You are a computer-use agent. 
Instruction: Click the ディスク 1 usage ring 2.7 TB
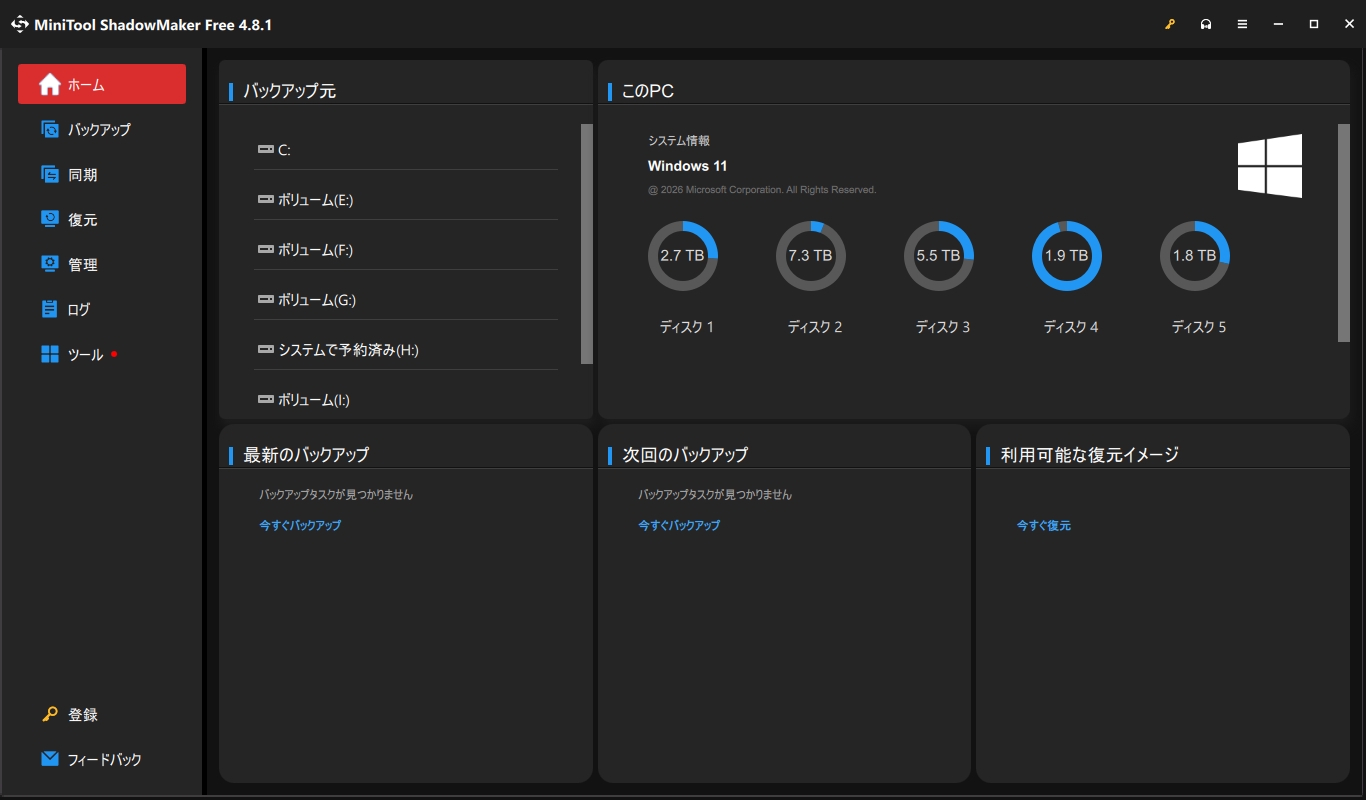tap(683, 256)
